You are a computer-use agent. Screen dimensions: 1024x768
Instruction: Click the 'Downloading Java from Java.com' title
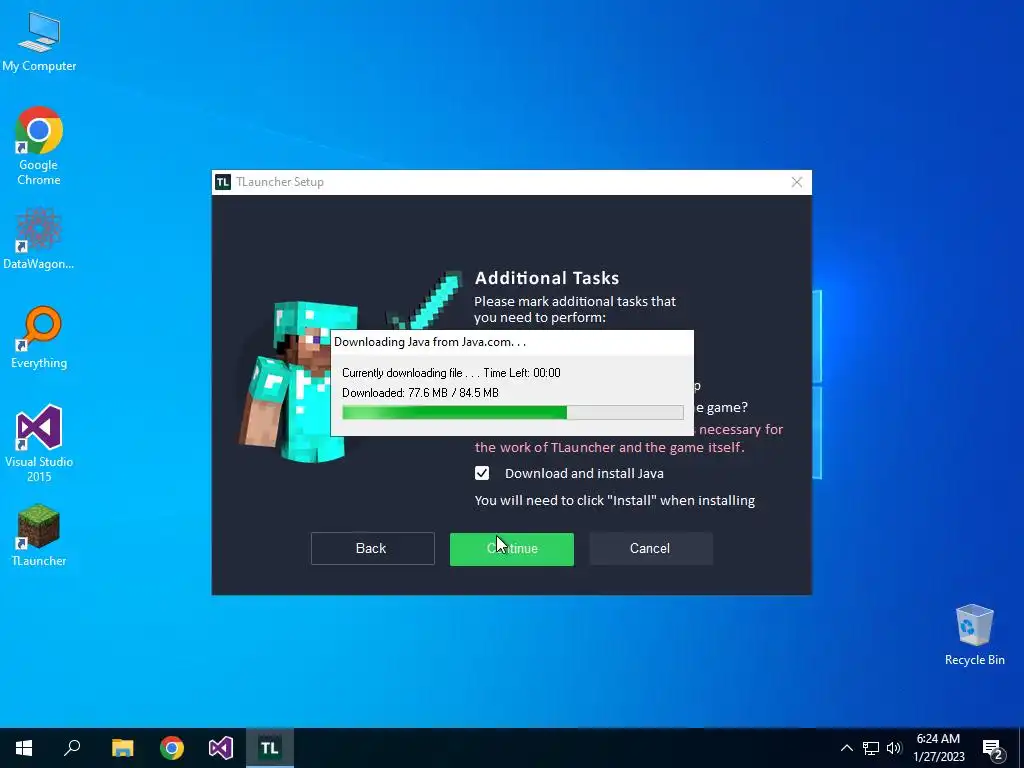(430, 342)
